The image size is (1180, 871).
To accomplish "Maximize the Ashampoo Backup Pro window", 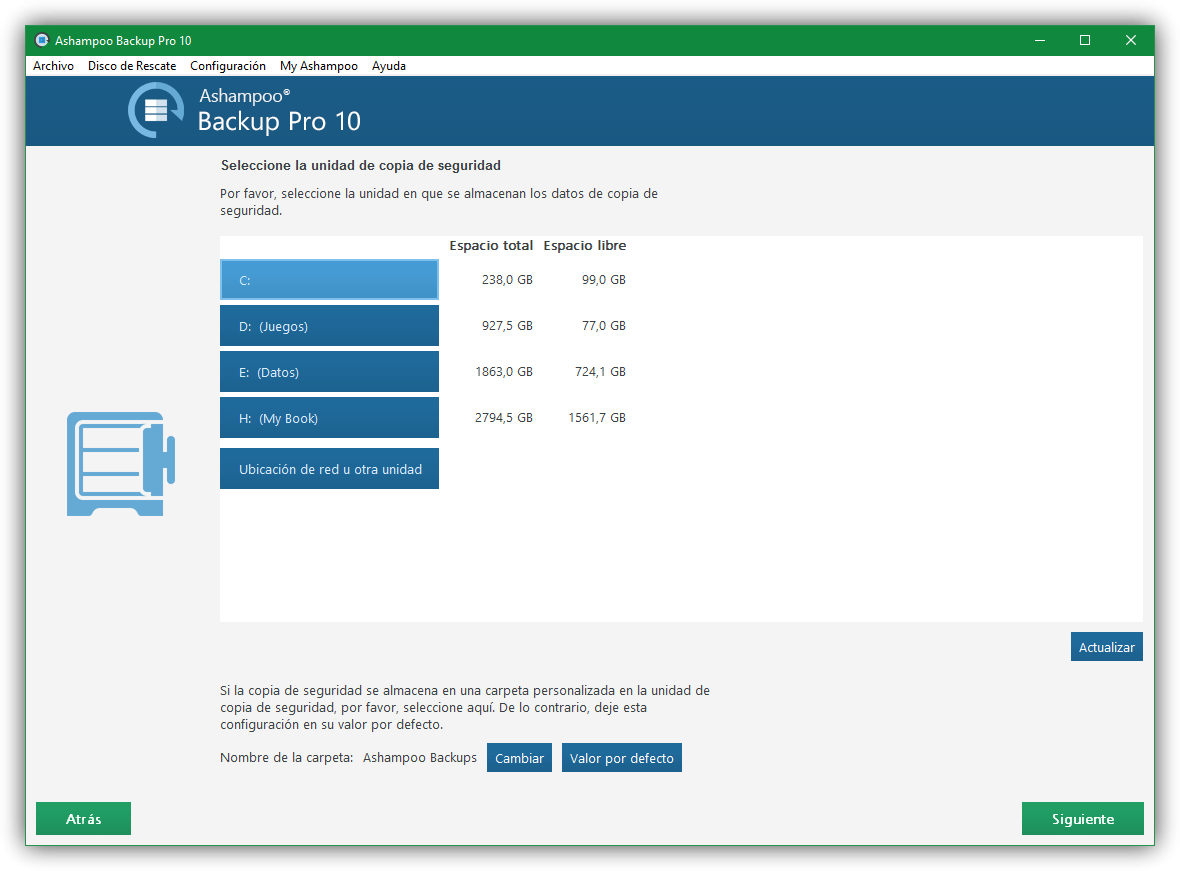I will coord(1084,40).
